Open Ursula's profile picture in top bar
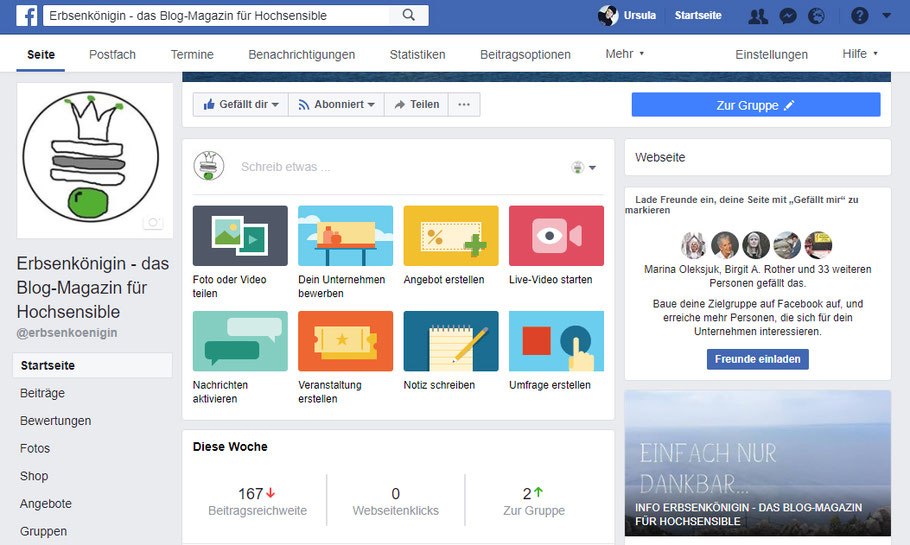Image resolution: width=910 pixels, height=545 pixels. [608, 16]
